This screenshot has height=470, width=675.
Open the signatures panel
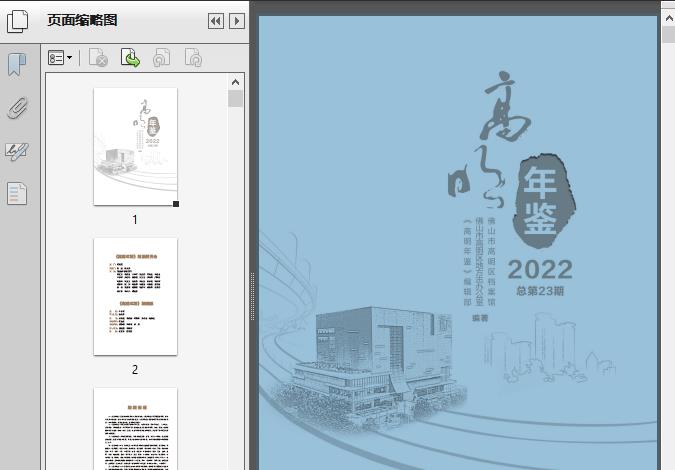(x=17, y=151)
